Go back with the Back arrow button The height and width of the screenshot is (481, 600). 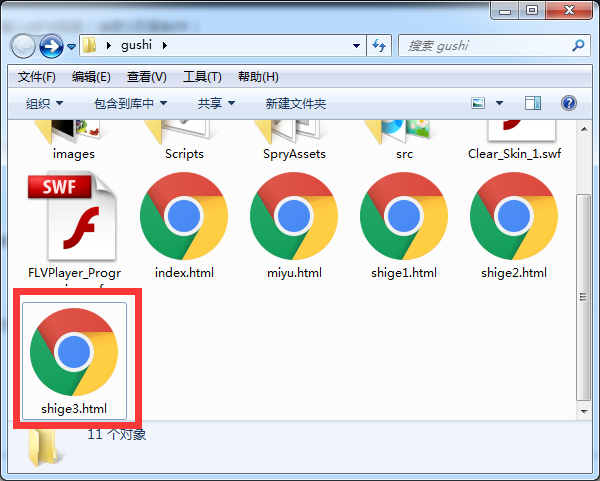[x=23, y=46]
